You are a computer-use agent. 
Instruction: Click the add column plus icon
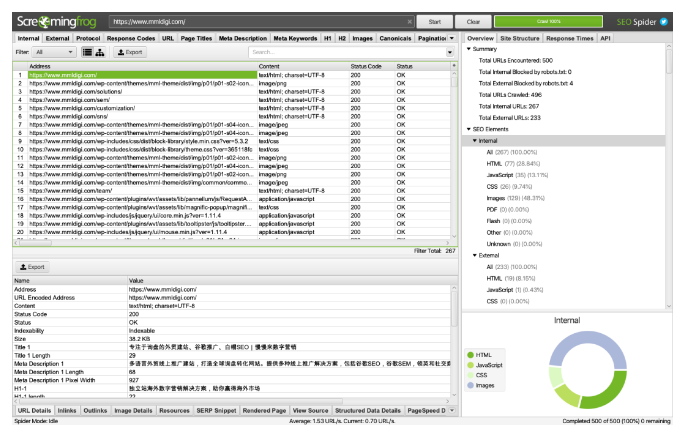[x=454, y=66]
